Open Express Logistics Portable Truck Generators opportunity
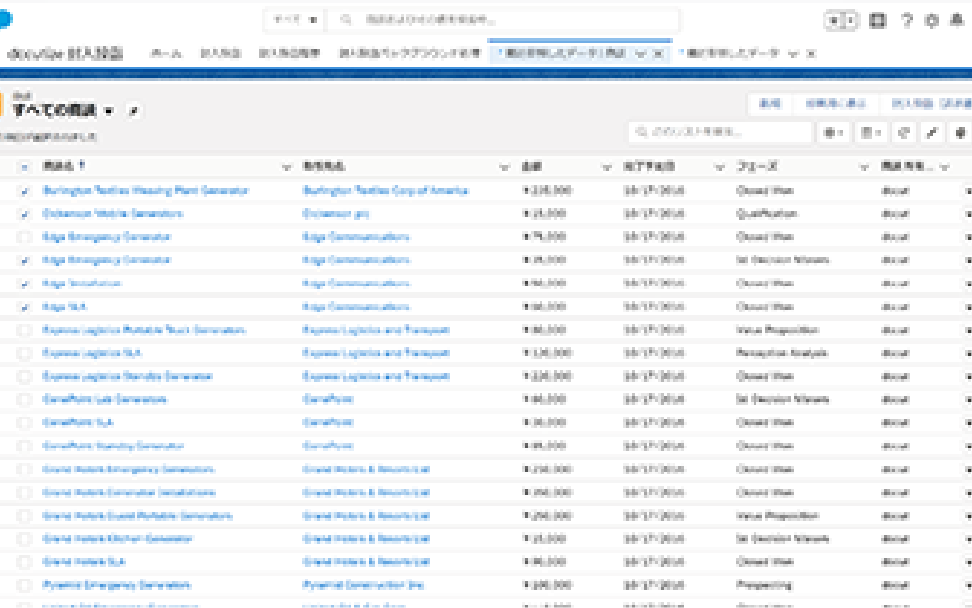 coord(144,330)
